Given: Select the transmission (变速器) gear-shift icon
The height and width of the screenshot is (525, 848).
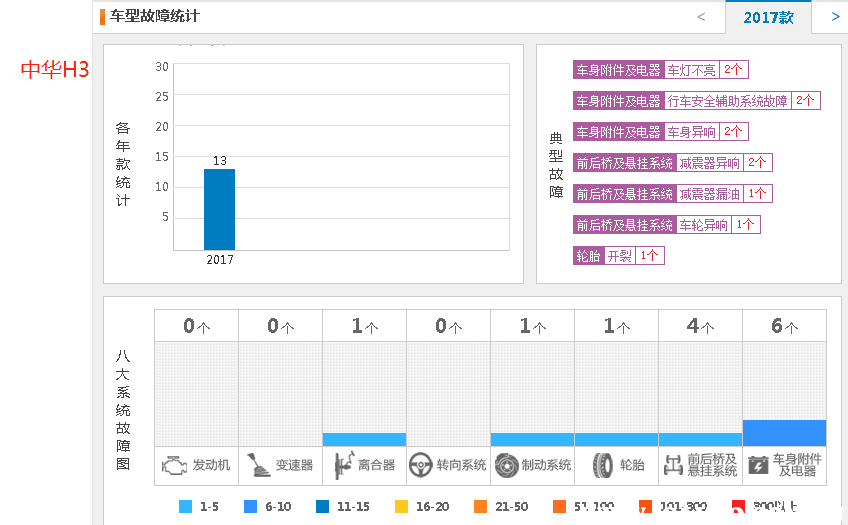Looking at the screenshot, I should point(259,465).
